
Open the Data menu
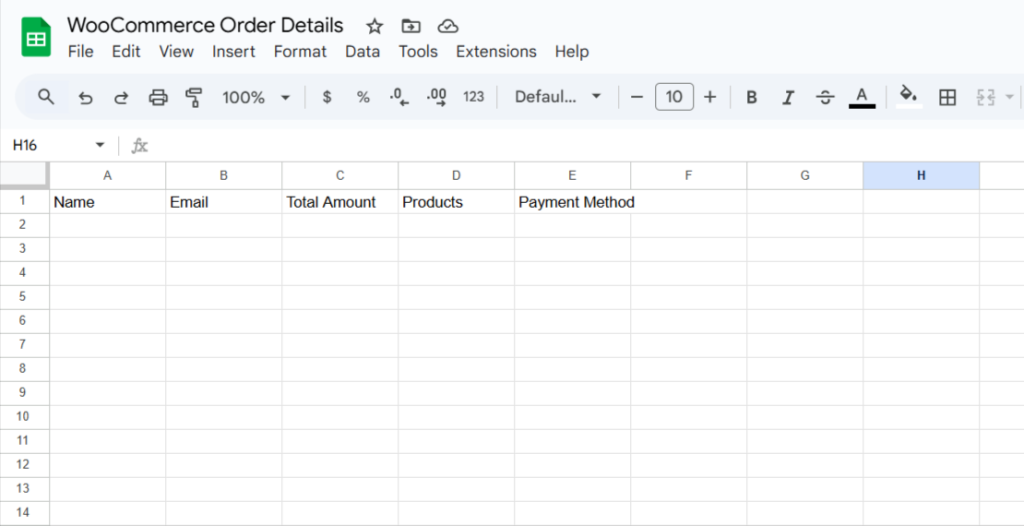(362, 51)
